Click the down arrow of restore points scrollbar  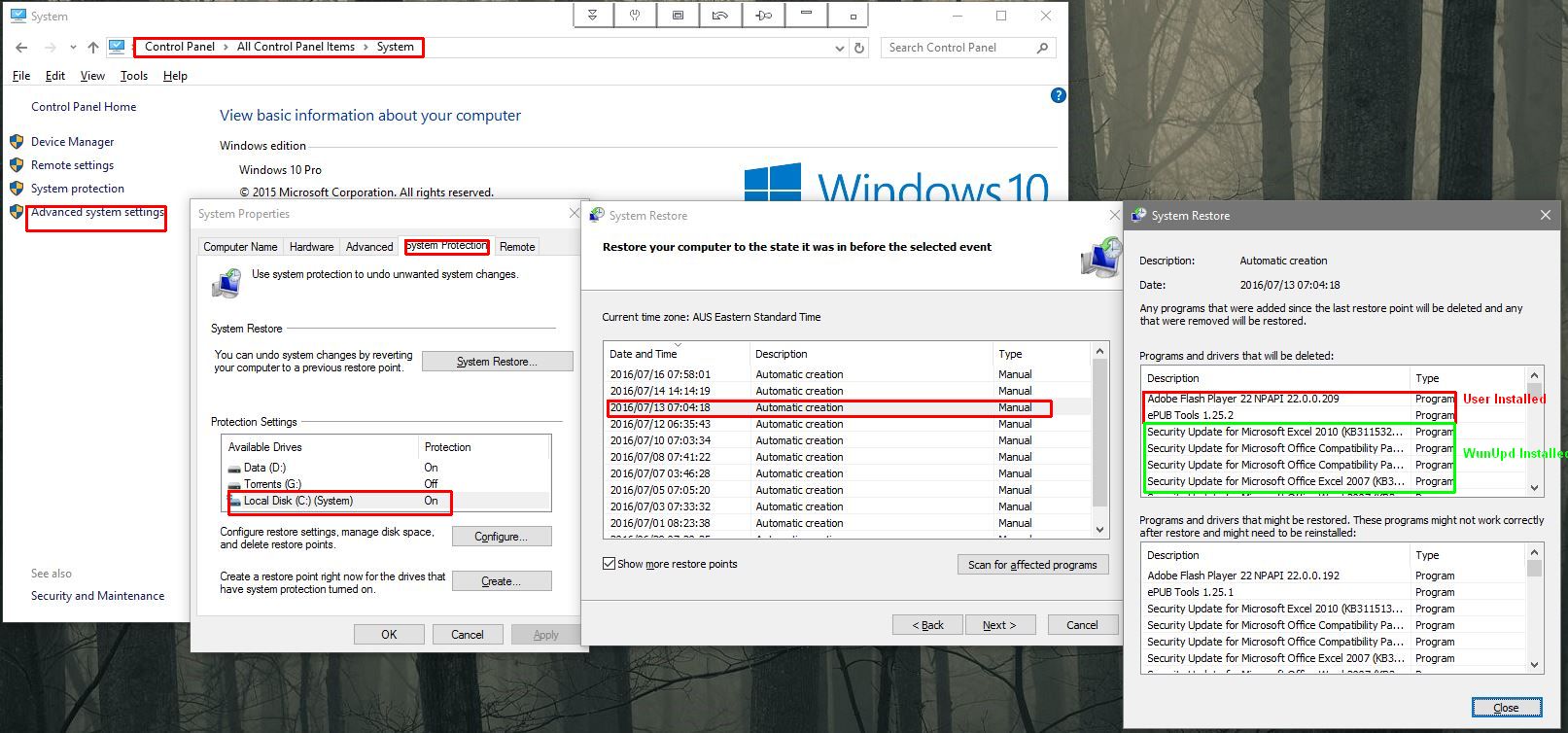tap(1100, 530)
